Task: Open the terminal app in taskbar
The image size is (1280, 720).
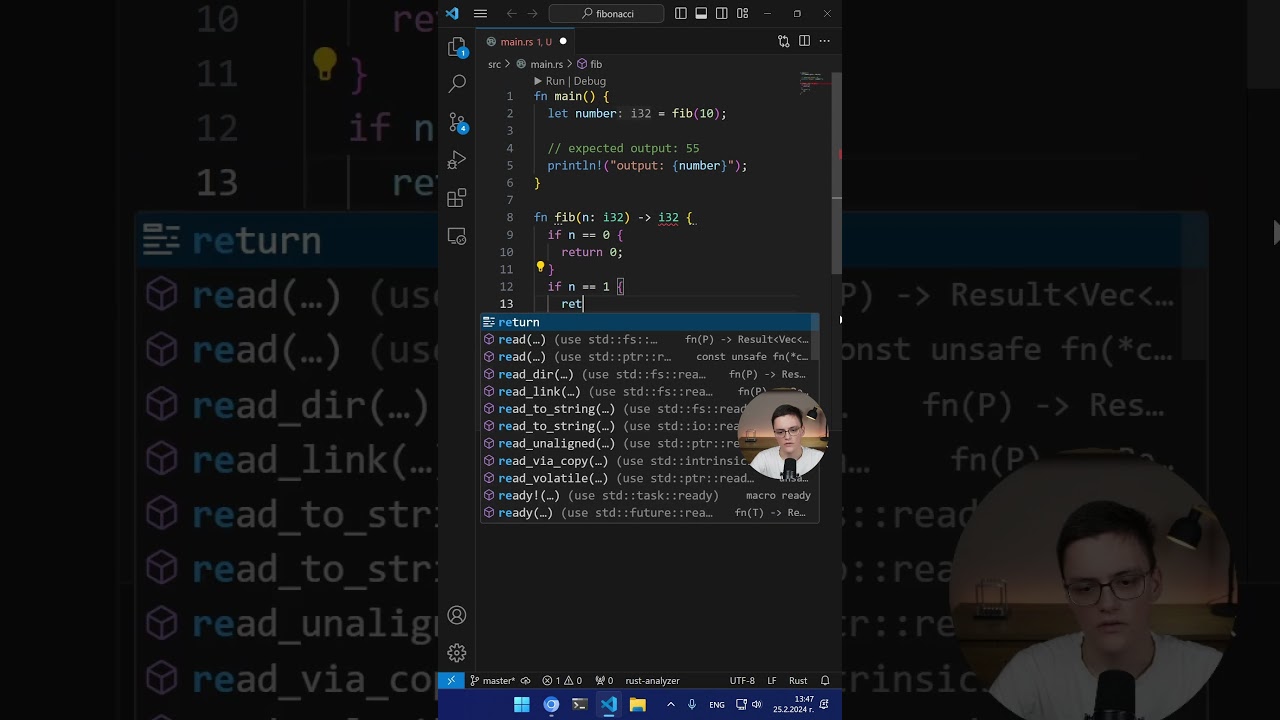Action: coord(580,705)
